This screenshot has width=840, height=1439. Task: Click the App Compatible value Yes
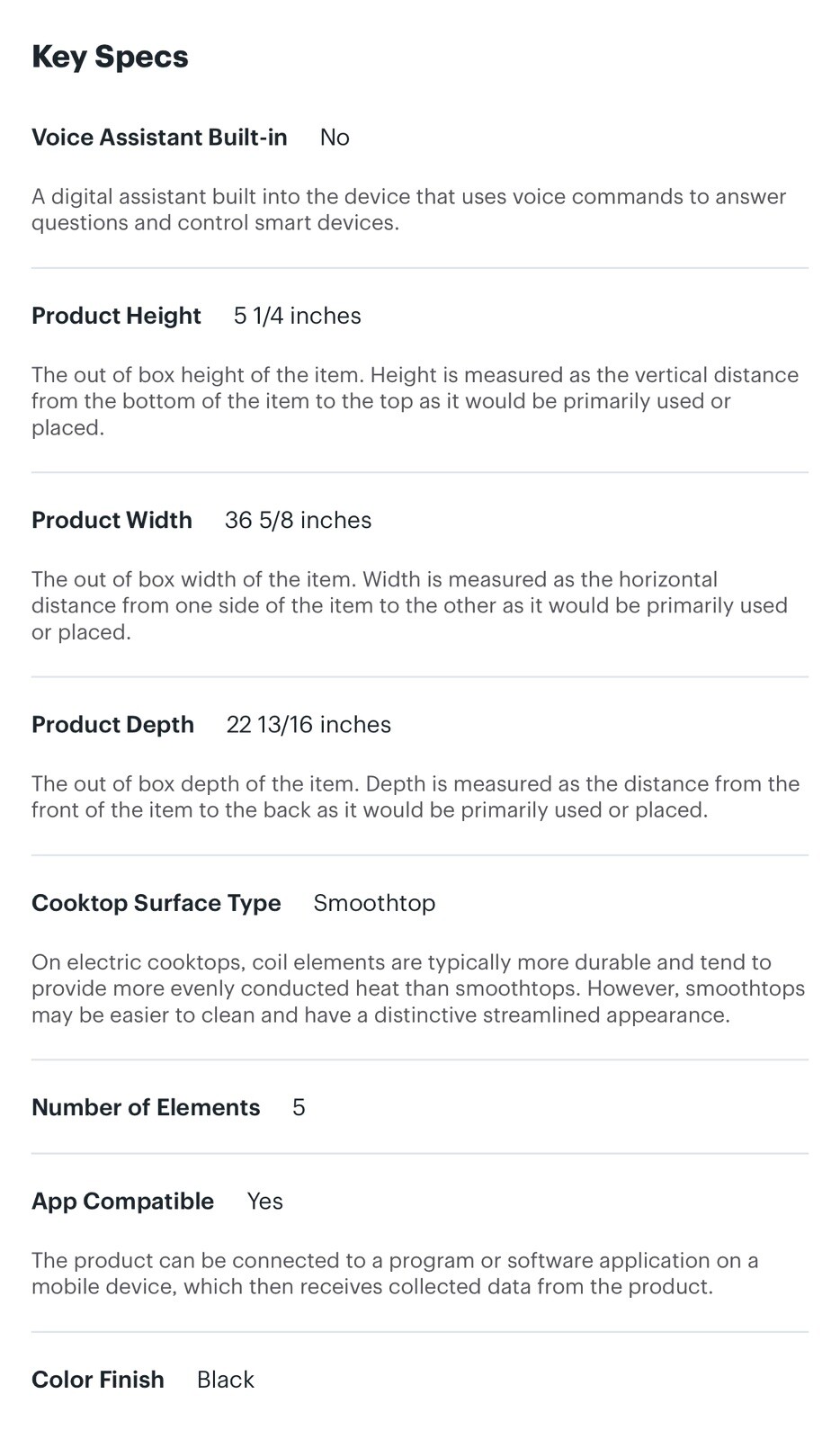265,1202
